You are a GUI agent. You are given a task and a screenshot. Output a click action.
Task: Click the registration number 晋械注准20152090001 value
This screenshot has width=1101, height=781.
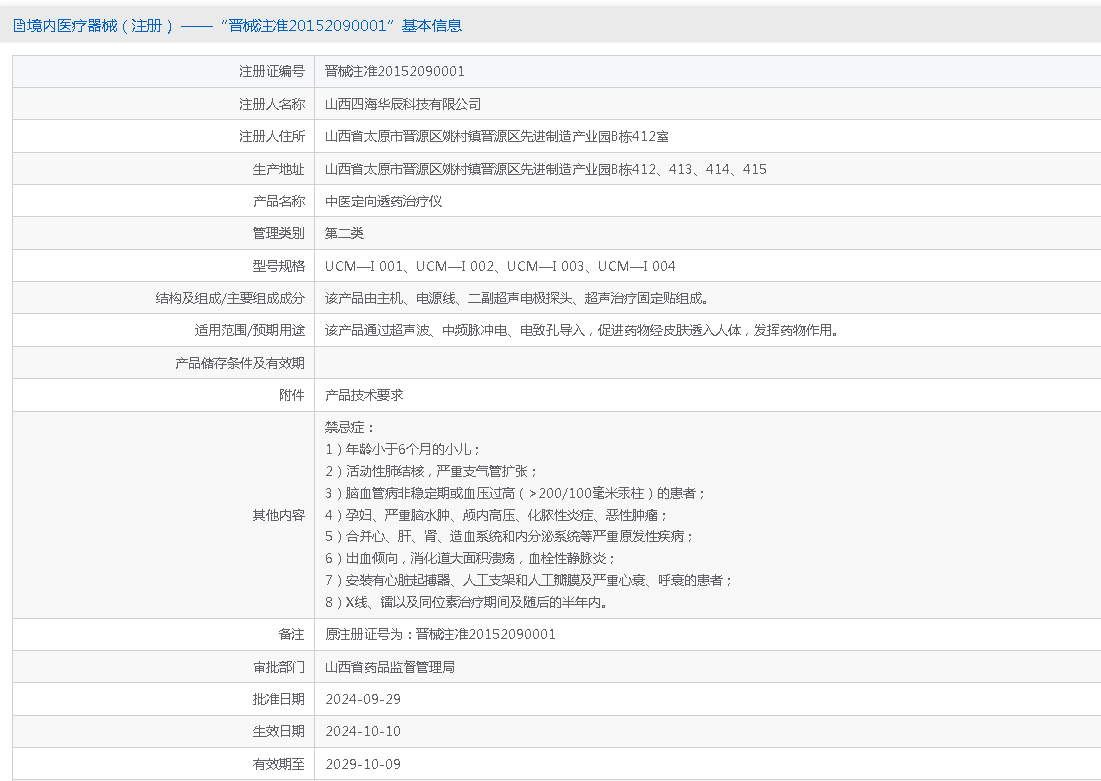[x=395, y=71]
